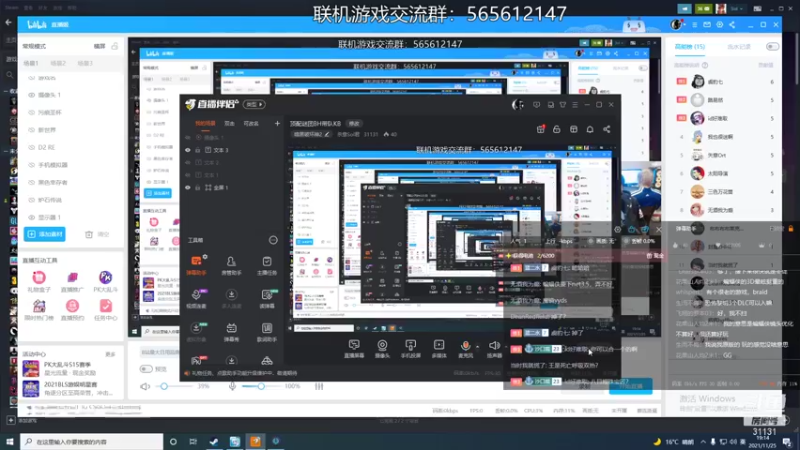Click the layout grid icon in 直播伴侣 header
800x450 pixels.
pos(573,130)
